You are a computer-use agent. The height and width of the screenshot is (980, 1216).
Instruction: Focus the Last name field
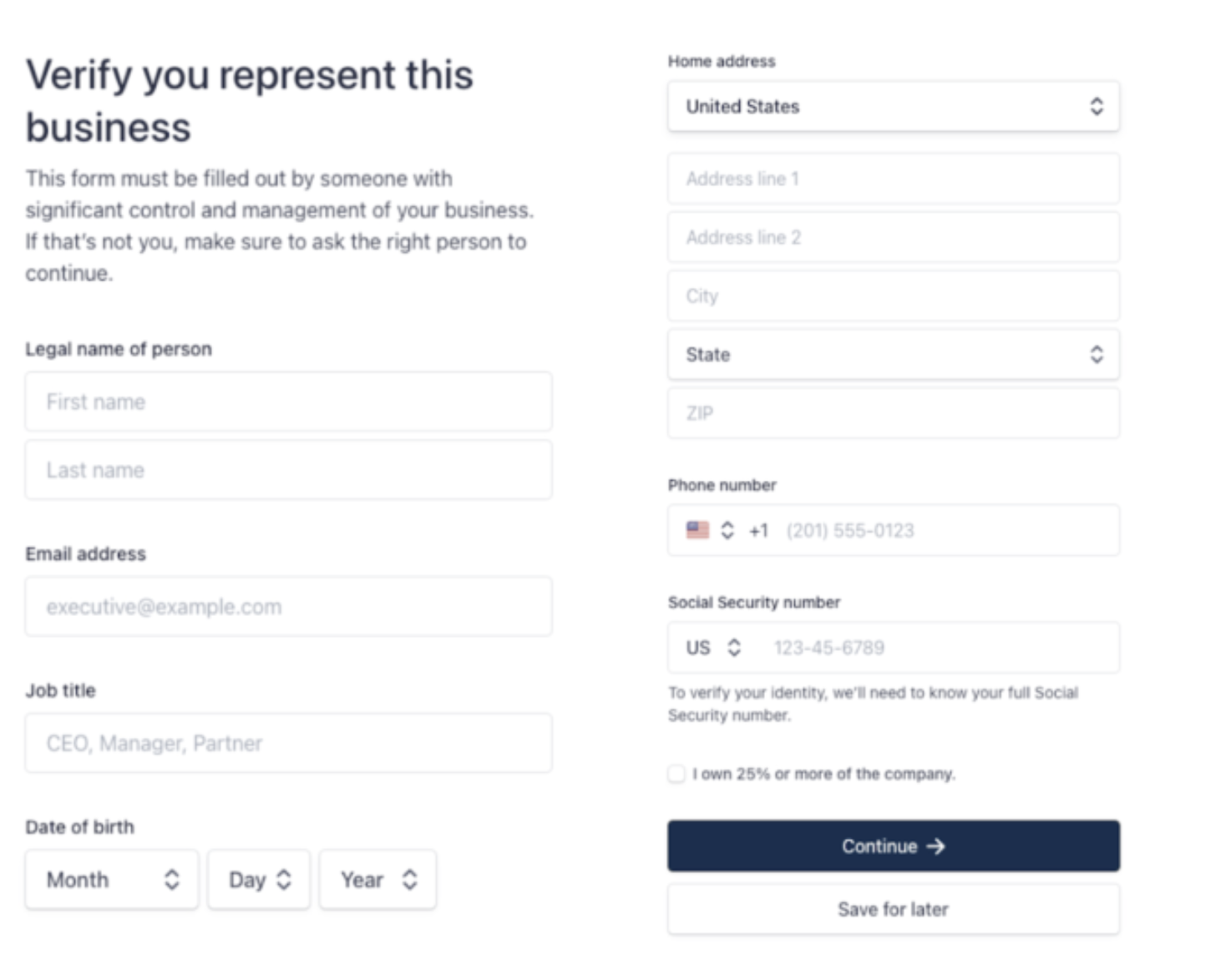[288, 470]
